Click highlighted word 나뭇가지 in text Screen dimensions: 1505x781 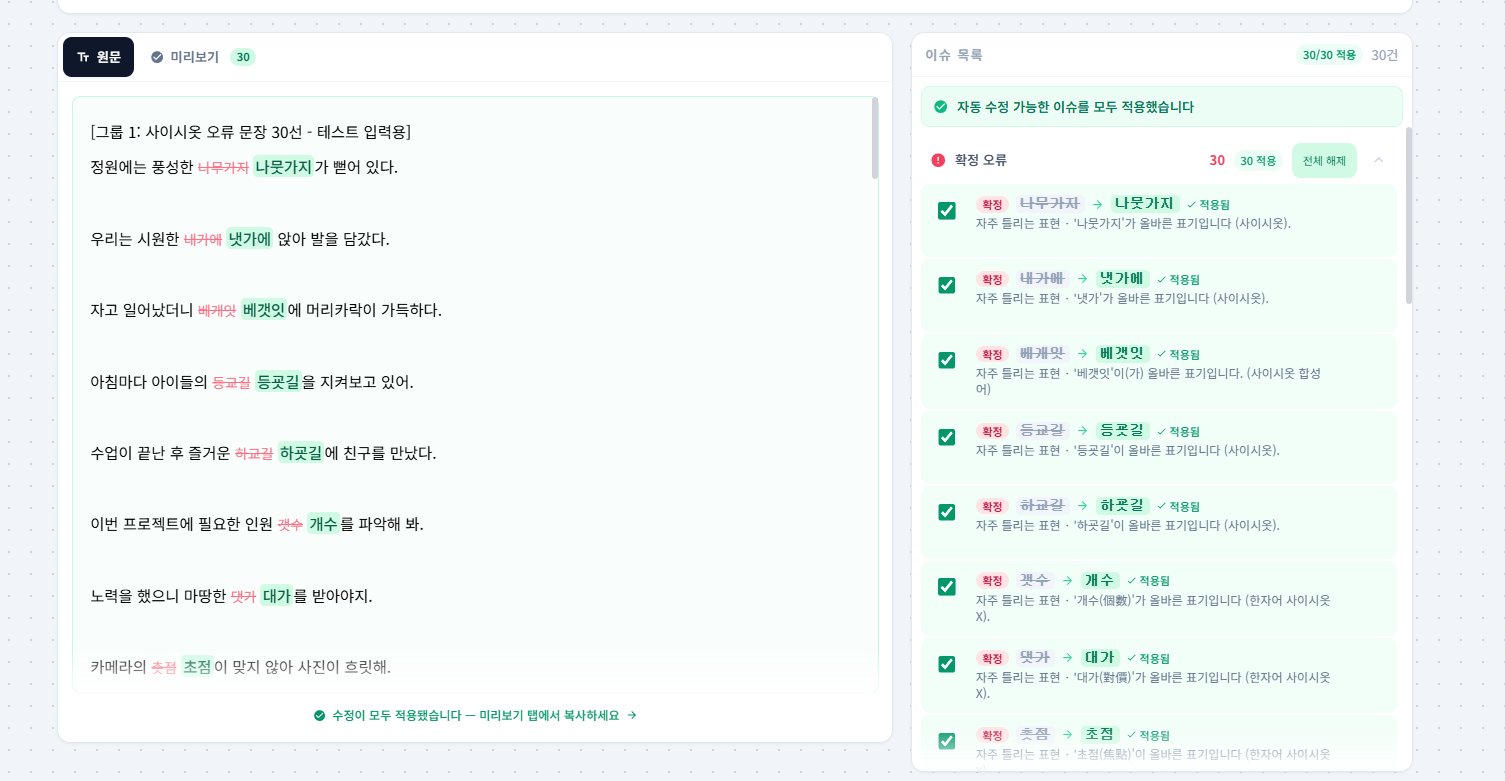tap(283, 167)
